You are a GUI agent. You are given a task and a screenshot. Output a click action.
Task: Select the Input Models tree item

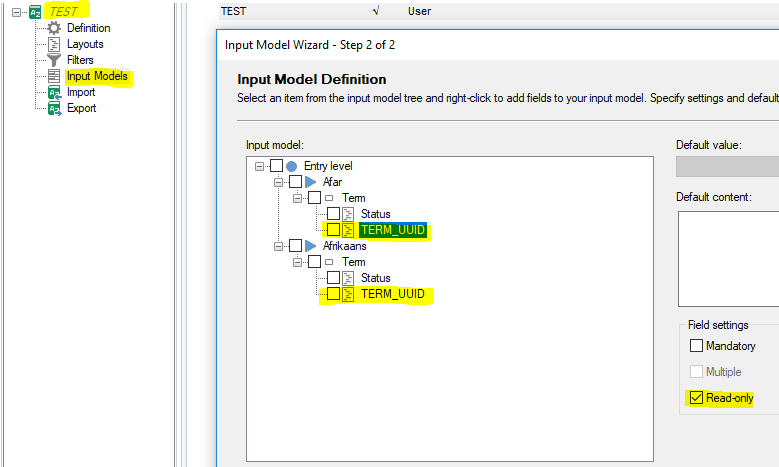tap(97, 76)
